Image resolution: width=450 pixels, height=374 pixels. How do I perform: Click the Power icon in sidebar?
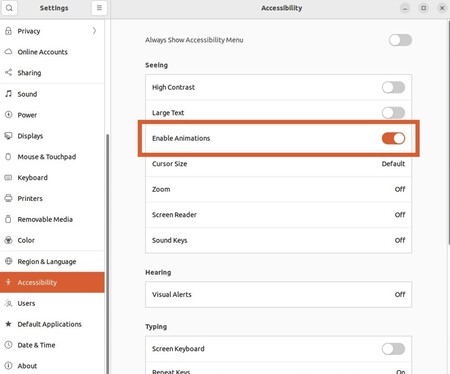pos(8,115)
